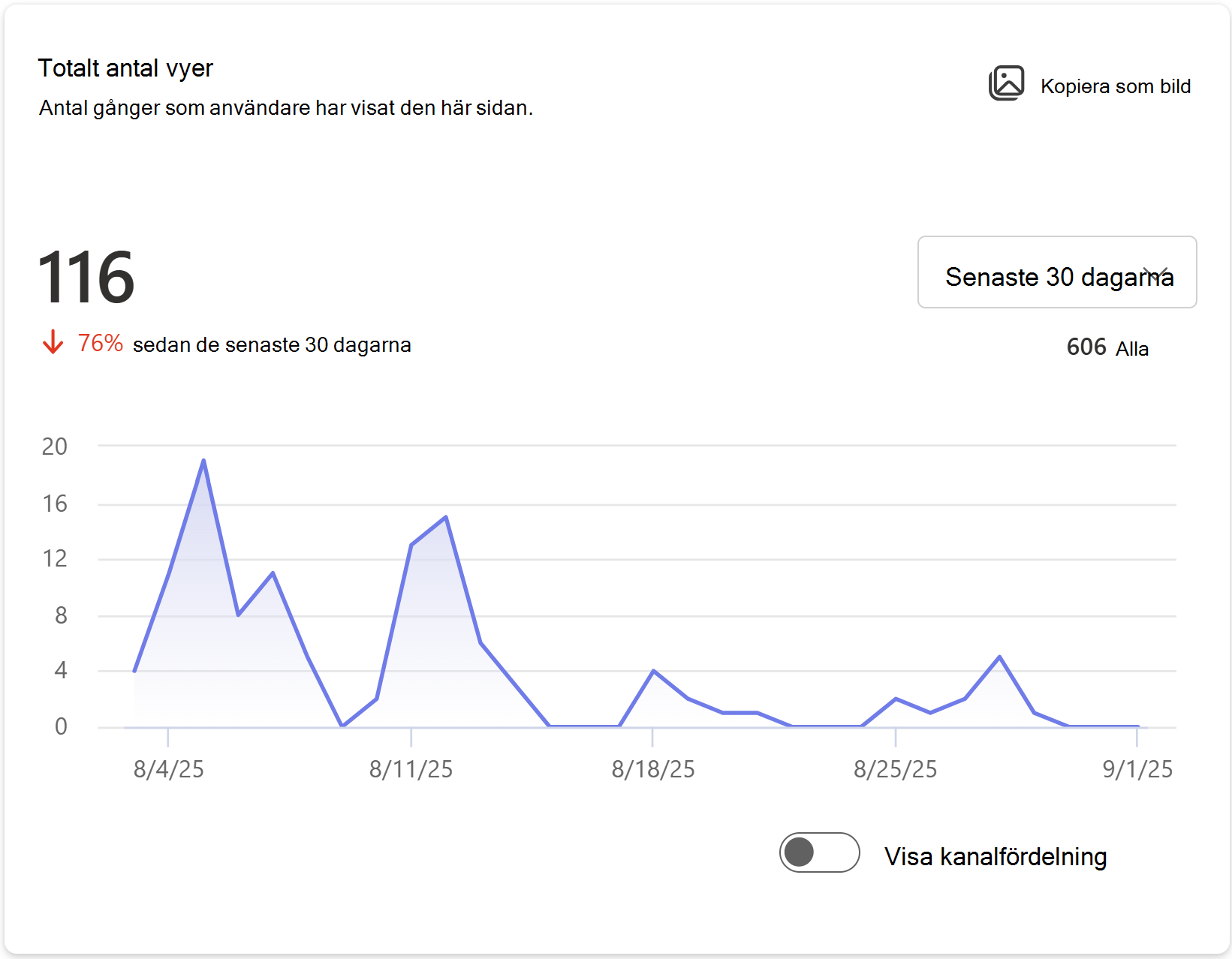Click the 8/4/25 axis date label
1232x959 pixels.
click(x=169, y=769)
